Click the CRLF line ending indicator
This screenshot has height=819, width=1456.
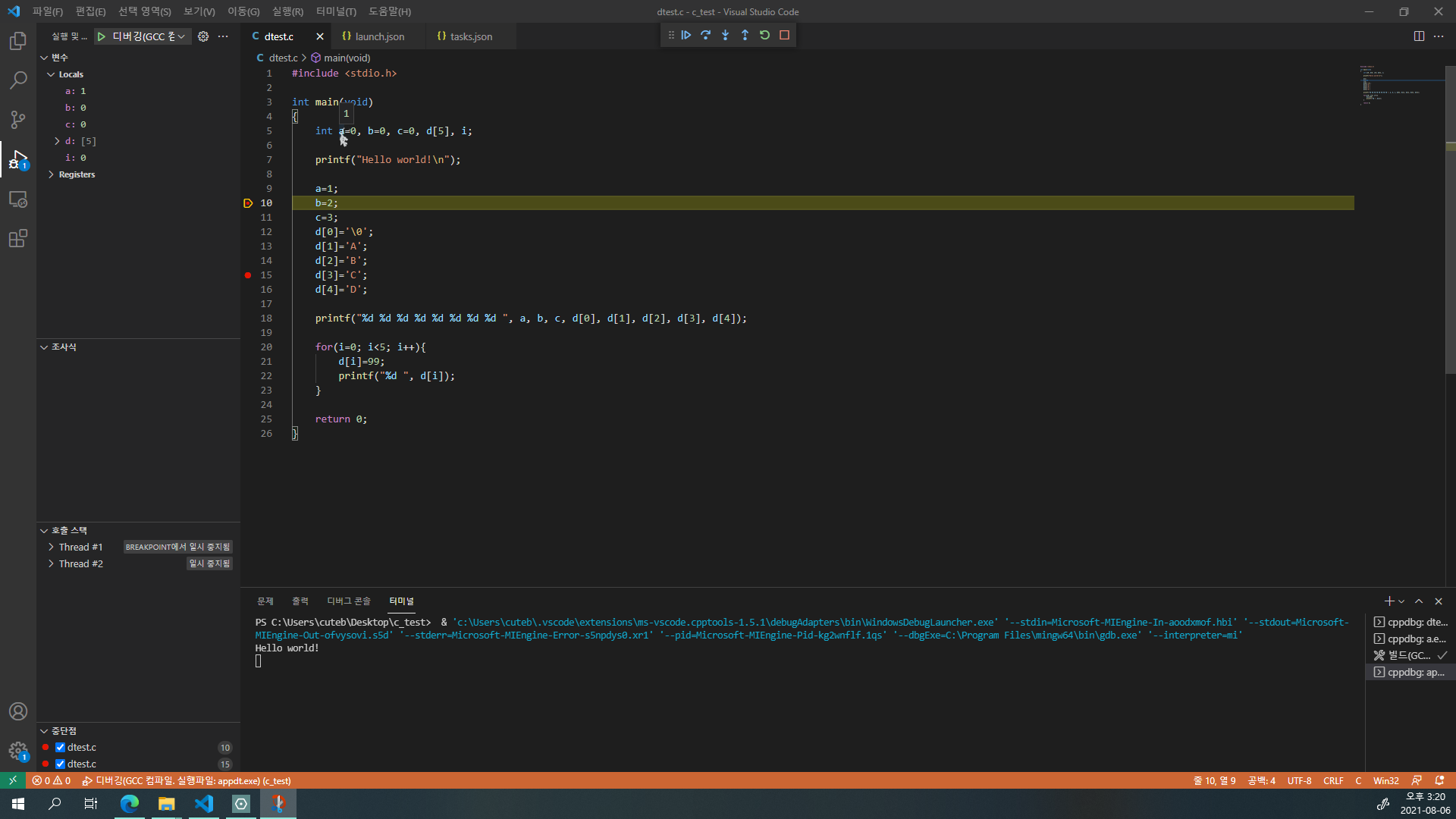[x=1333, y=781]
